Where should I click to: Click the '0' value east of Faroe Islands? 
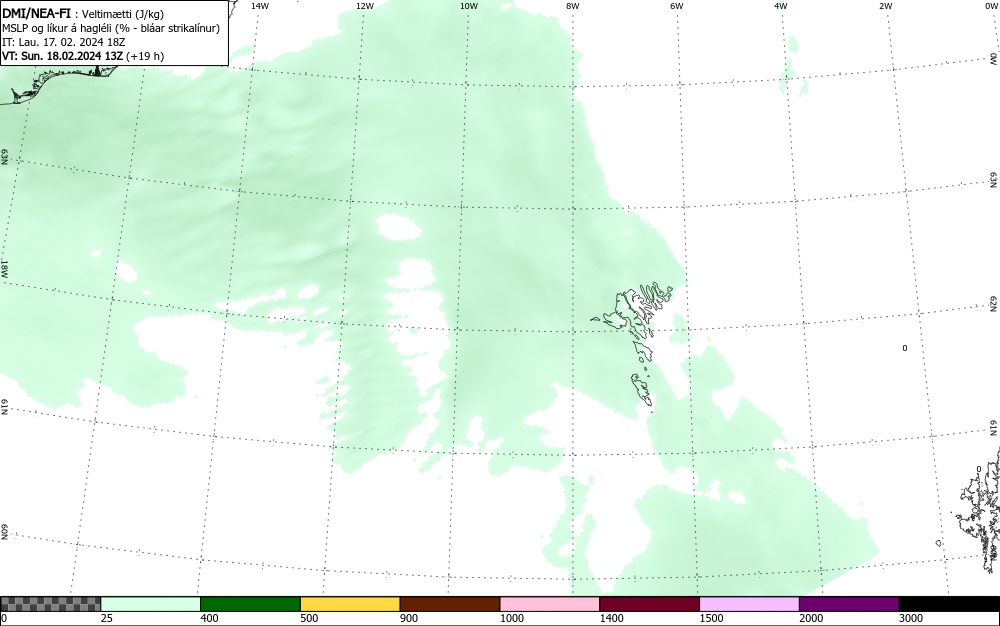904,348
